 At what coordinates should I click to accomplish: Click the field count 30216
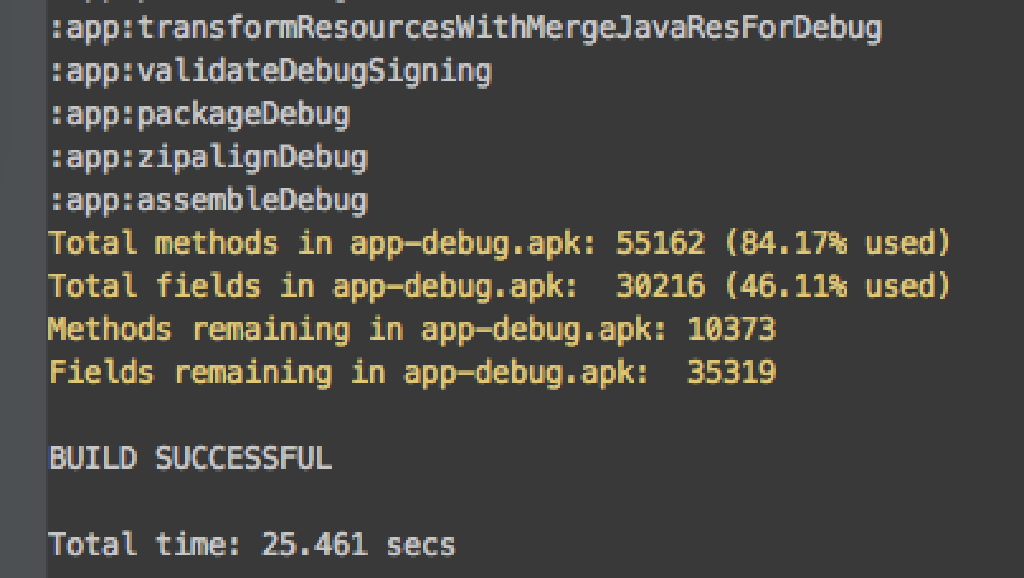(660, 287)
